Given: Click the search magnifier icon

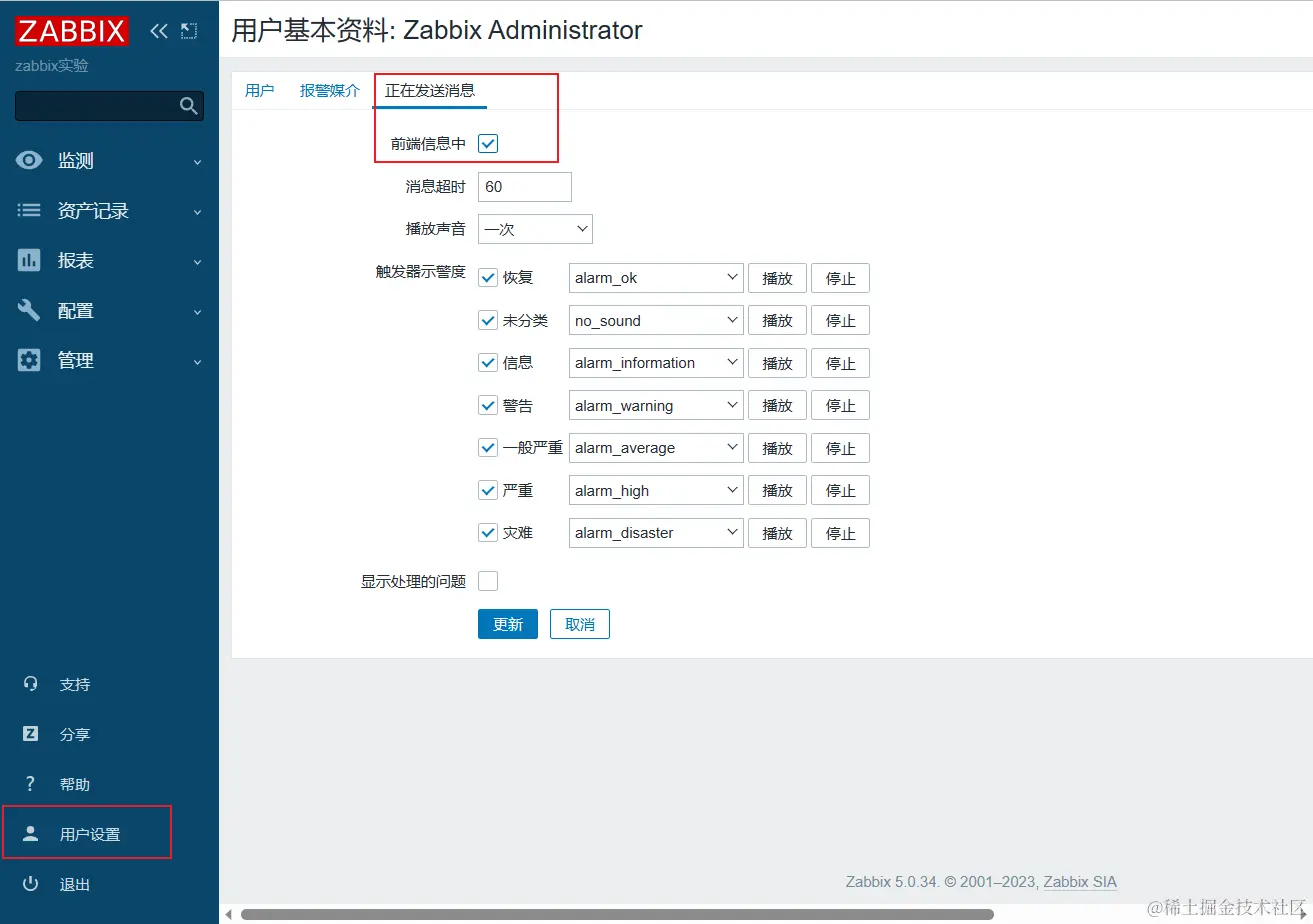Looking at the screenshot, I should tap(188, 106).
